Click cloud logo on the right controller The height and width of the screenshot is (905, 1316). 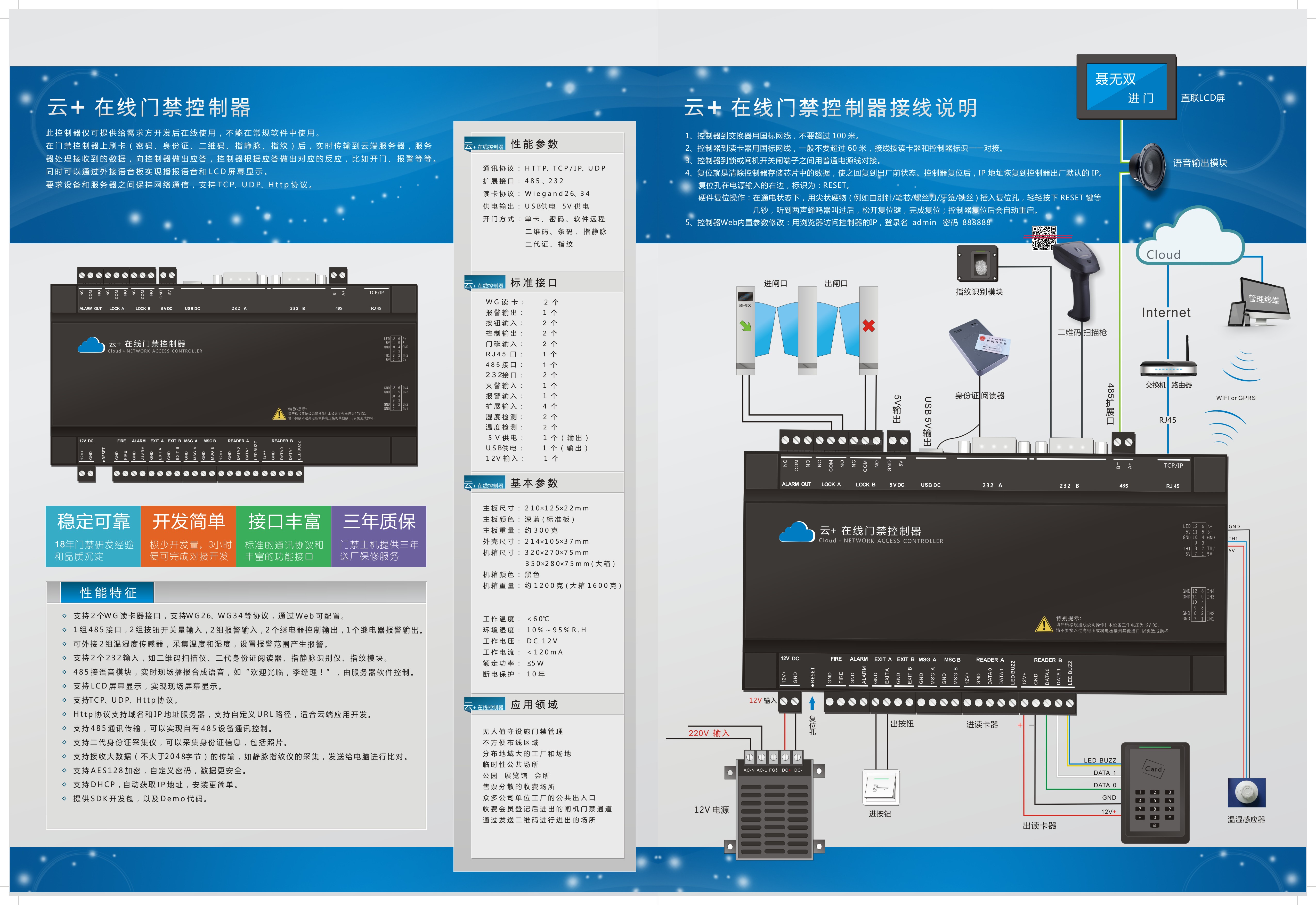tap(797, 532)
